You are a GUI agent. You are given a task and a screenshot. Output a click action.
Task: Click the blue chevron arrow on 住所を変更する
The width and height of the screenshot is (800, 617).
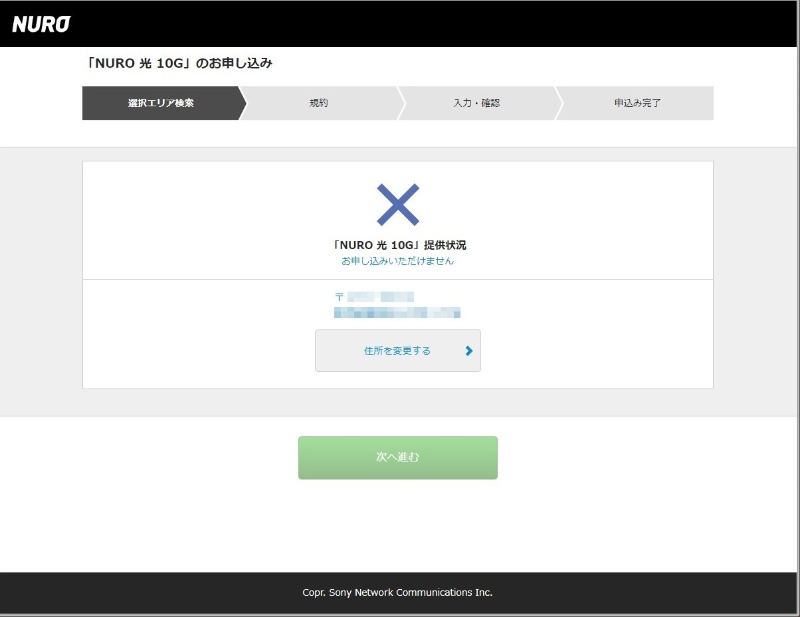click(x=468, y=351)
